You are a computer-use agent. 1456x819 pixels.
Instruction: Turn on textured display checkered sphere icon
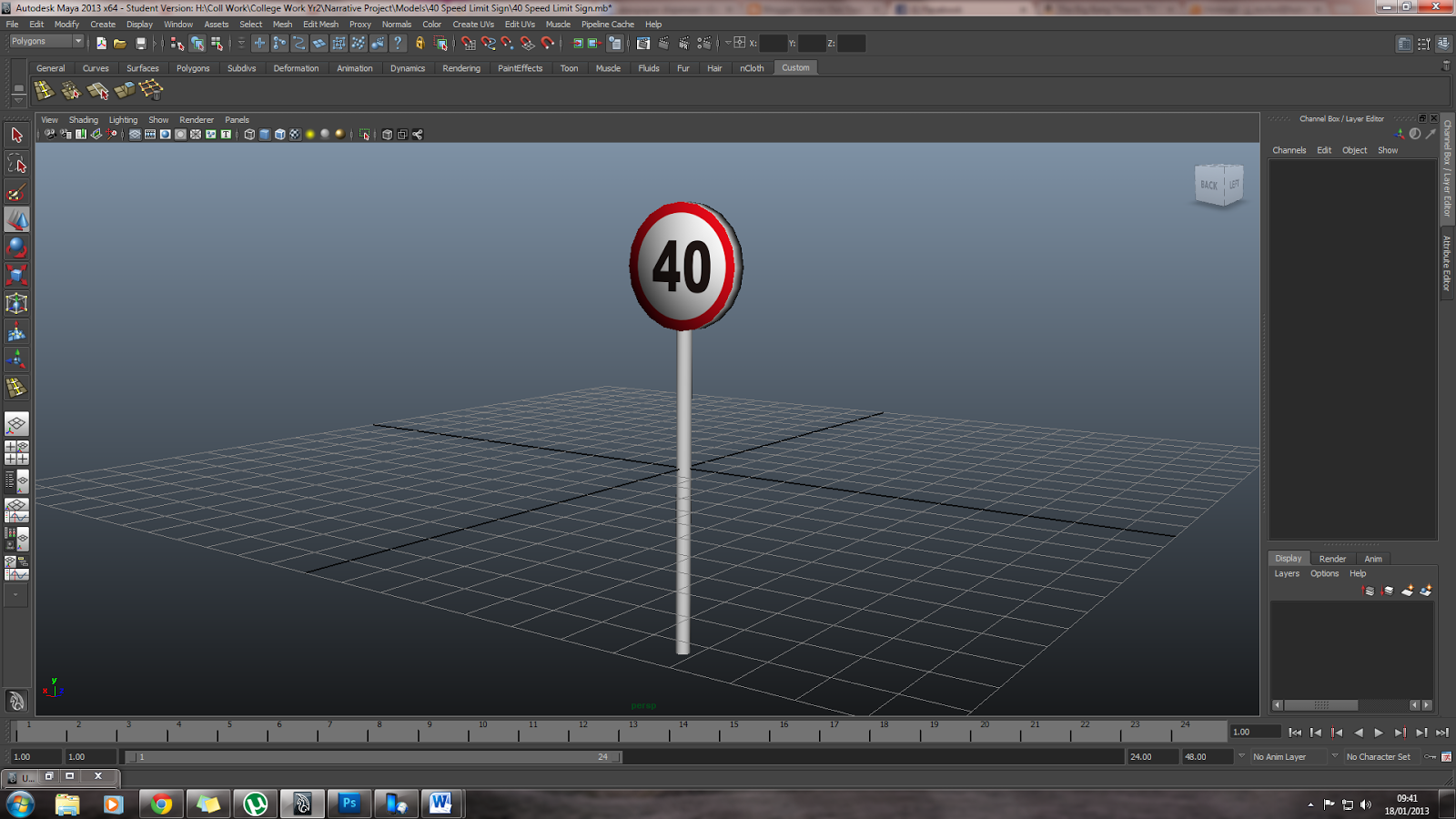[x=294, y=134]
